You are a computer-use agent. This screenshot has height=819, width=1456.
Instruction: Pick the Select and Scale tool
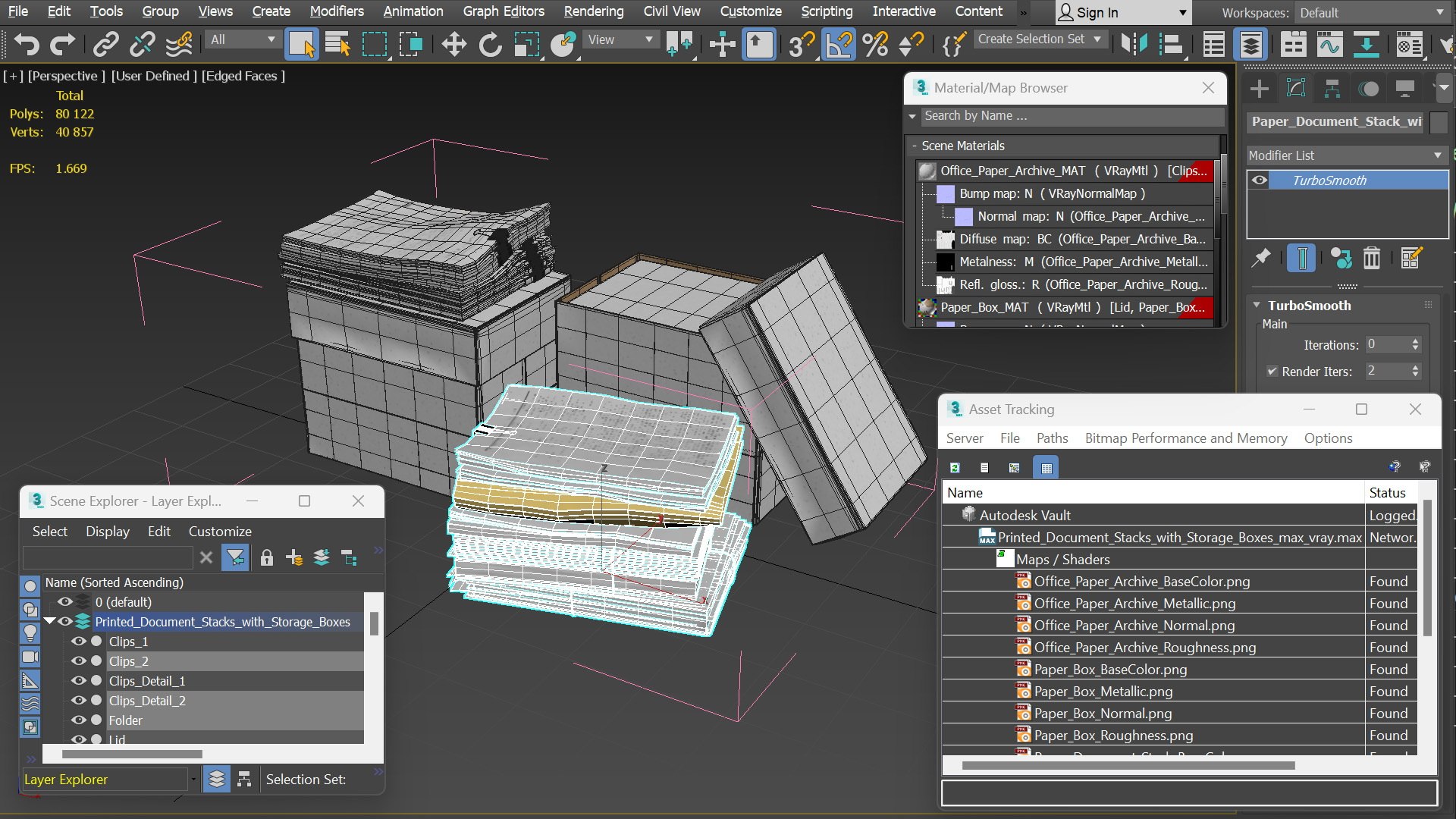(x=526, y=45)
